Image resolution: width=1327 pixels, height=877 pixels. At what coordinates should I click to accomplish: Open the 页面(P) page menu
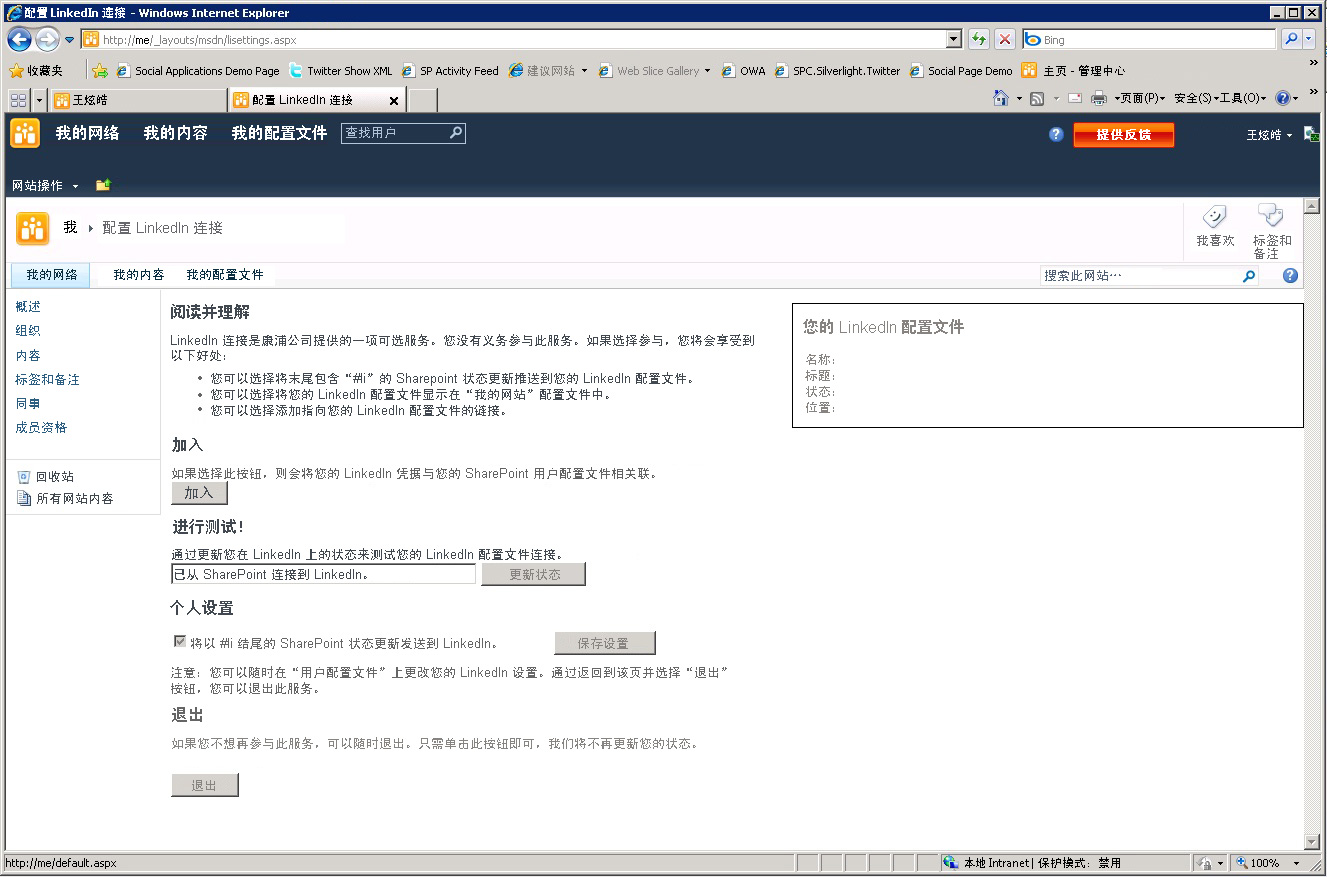(1142, 98)
